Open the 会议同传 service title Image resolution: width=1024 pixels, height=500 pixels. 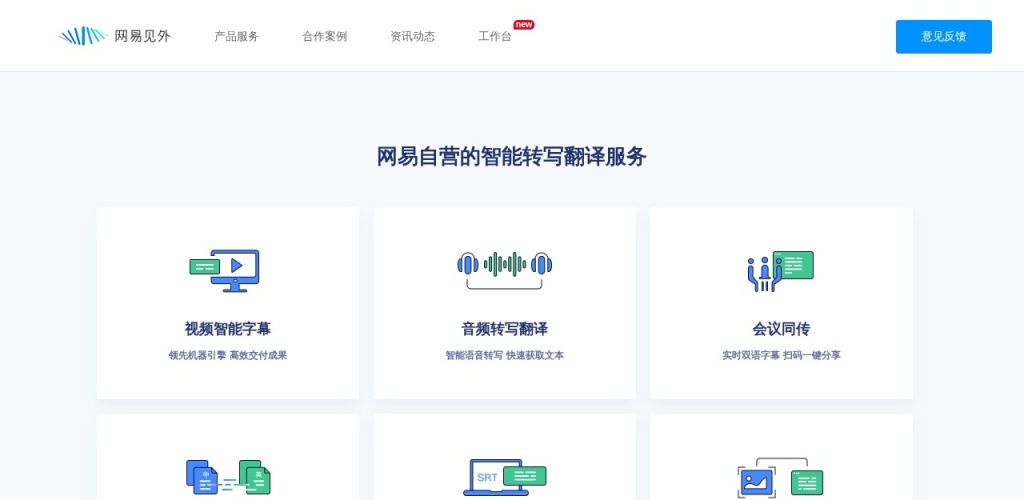pos(781,329)
